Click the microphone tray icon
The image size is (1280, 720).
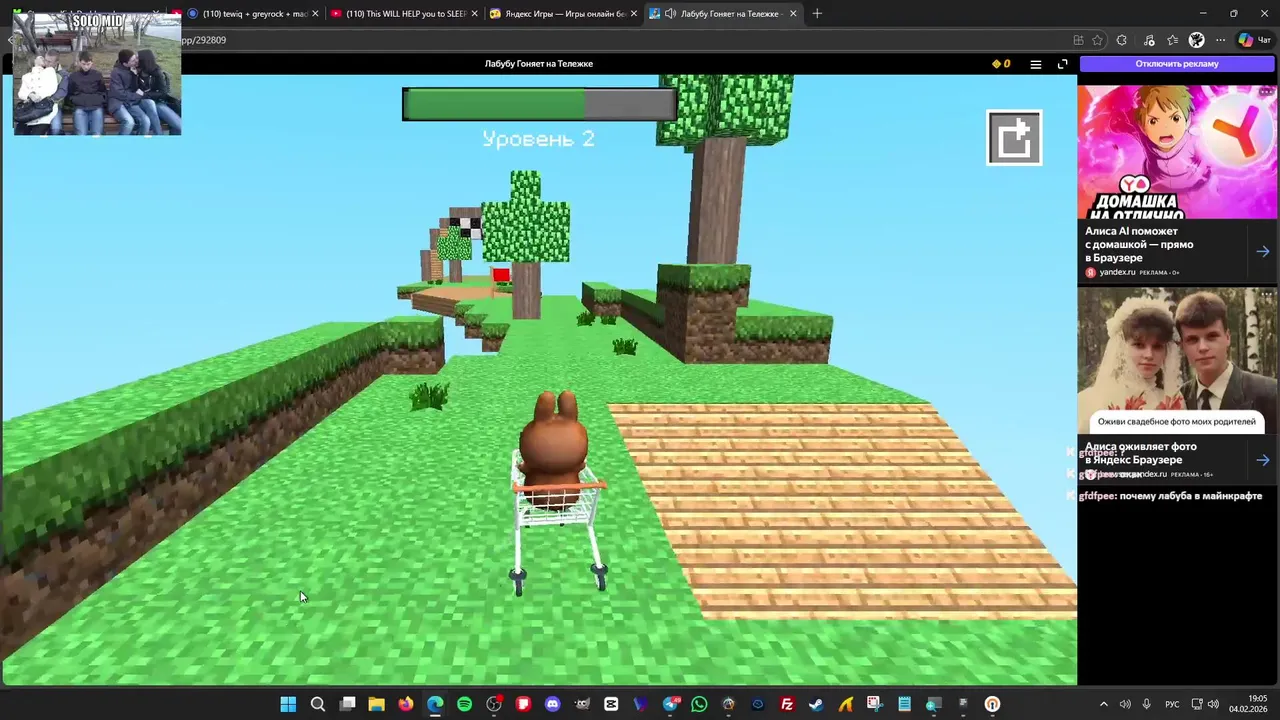click(1146, 704)
